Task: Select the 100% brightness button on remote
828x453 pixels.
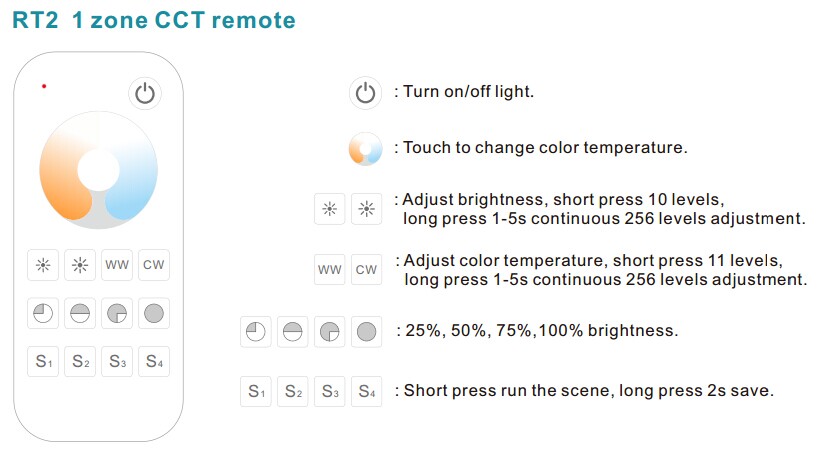Action: [154, 314]
